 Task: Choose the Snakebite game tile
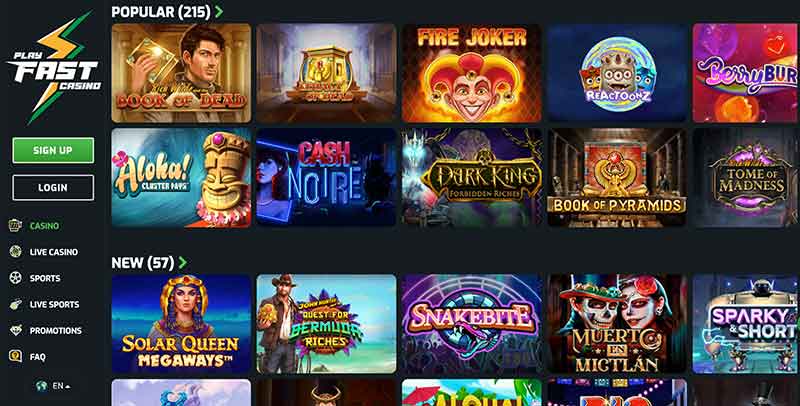pos(471,324)
